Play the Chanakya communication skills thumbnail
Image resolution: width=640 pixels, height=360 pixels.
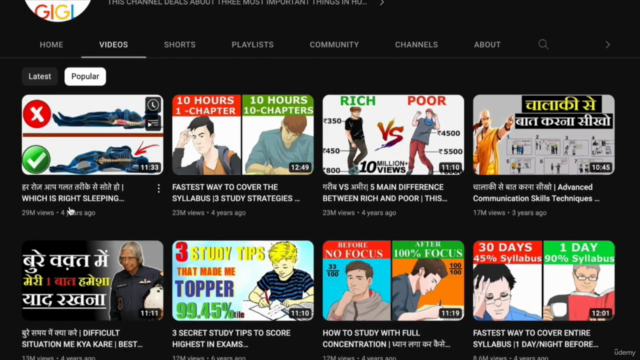pyautogui.click(x=544, y=135)
